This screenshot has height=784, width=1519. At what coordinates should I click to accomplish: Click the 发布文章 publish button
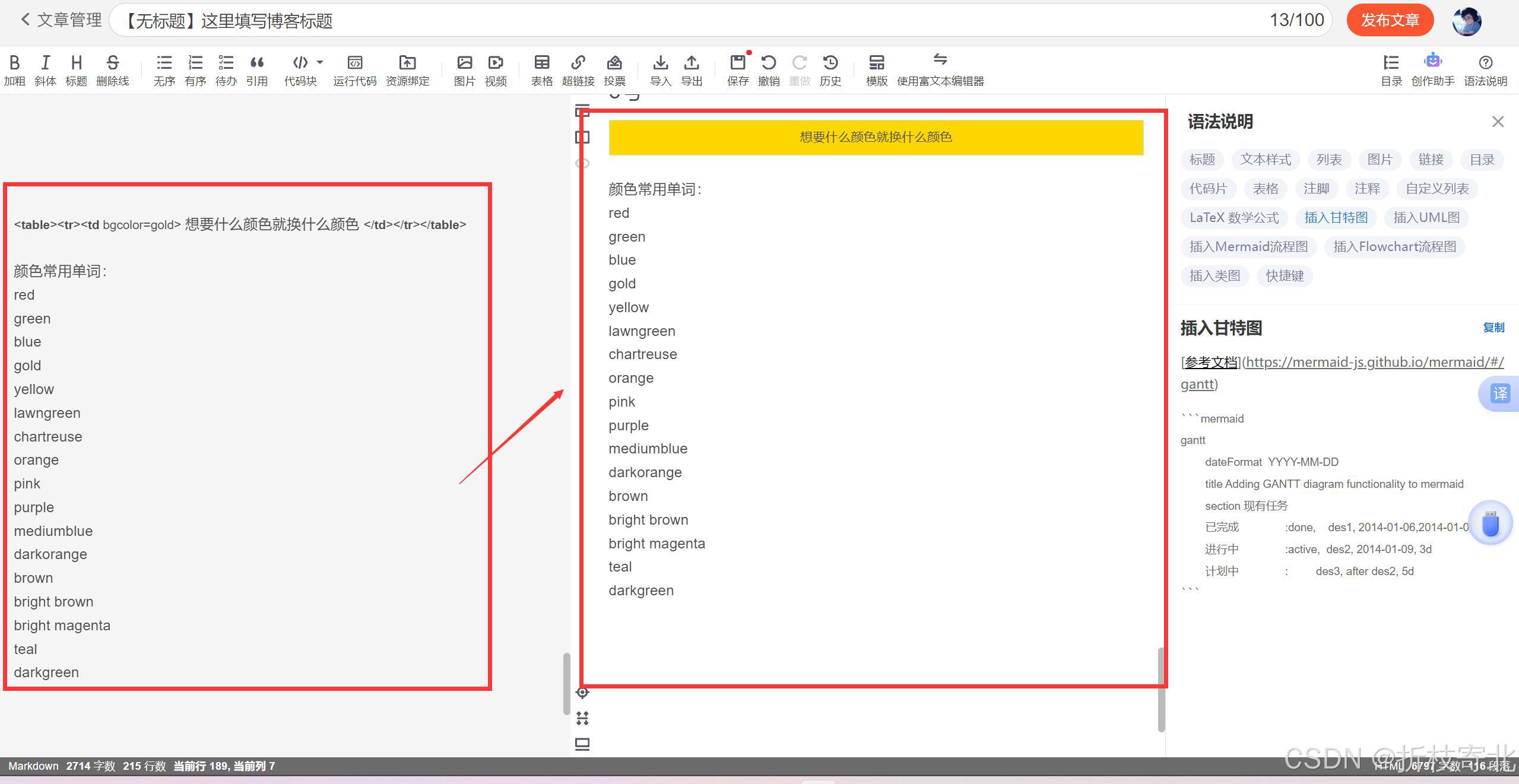pos(1390,20)
